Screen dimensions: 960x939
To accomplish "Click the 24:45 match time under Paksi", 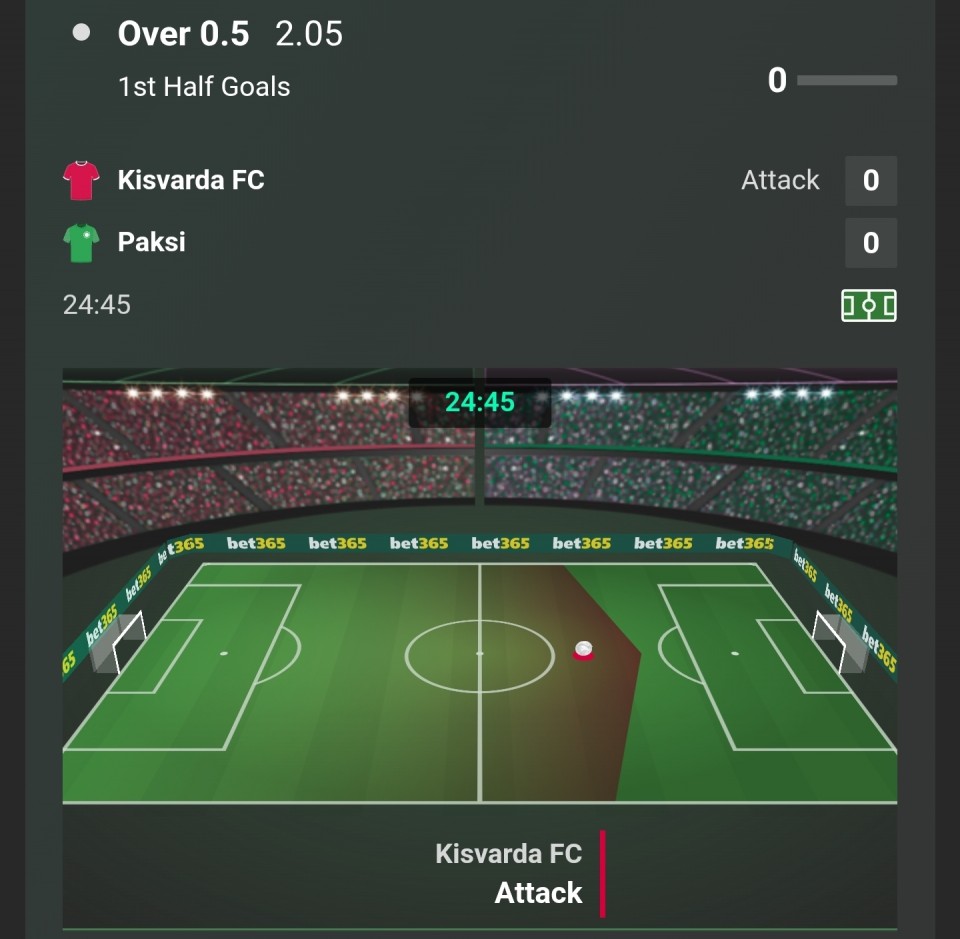I will [x=97, y=304].
